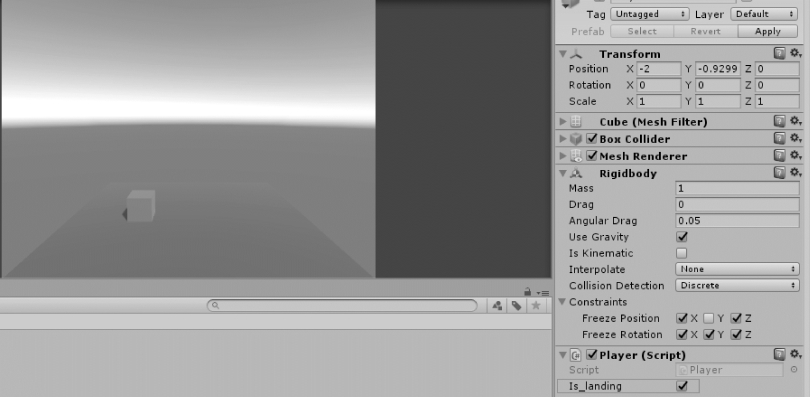810x397 pixels.
Task: Enable Freeze Position Y checkbox
Action: (708, 318)
